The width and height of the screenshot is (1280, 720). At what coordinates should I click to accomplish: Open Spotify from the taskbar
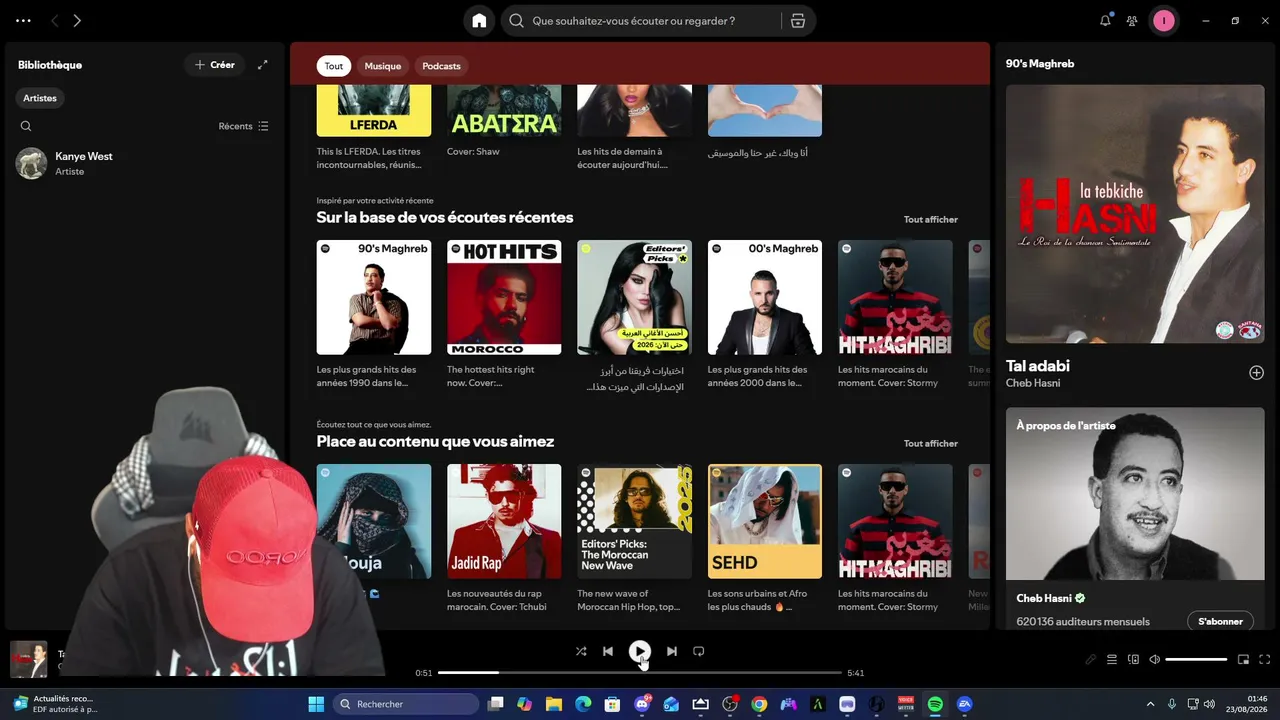point(935,704)
